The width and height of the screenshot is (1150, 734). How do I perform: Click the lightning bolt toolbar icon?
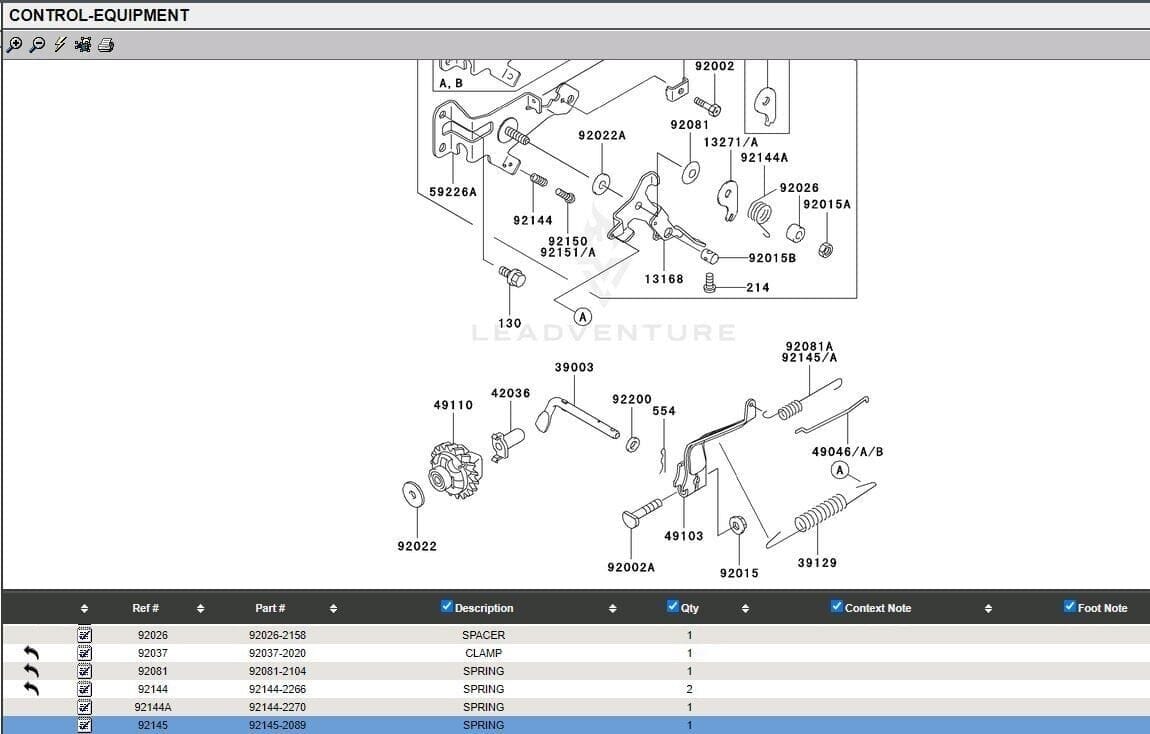click(60, 45)
